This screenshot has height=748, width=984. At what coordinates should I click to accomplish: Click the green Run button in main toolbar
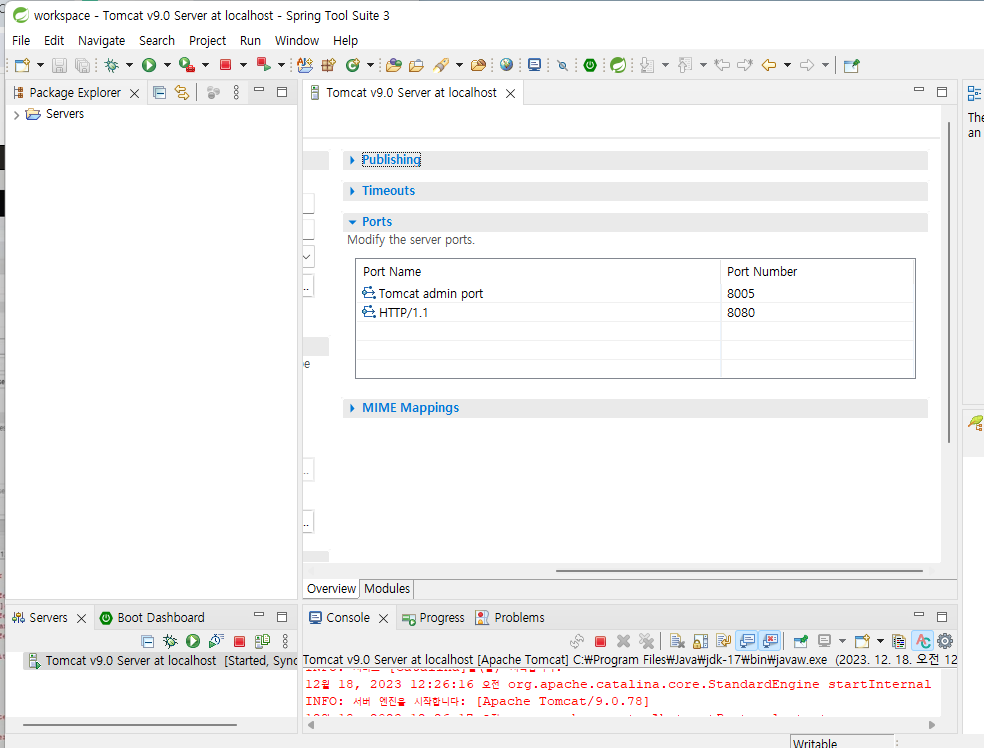(x=149, y=65)
